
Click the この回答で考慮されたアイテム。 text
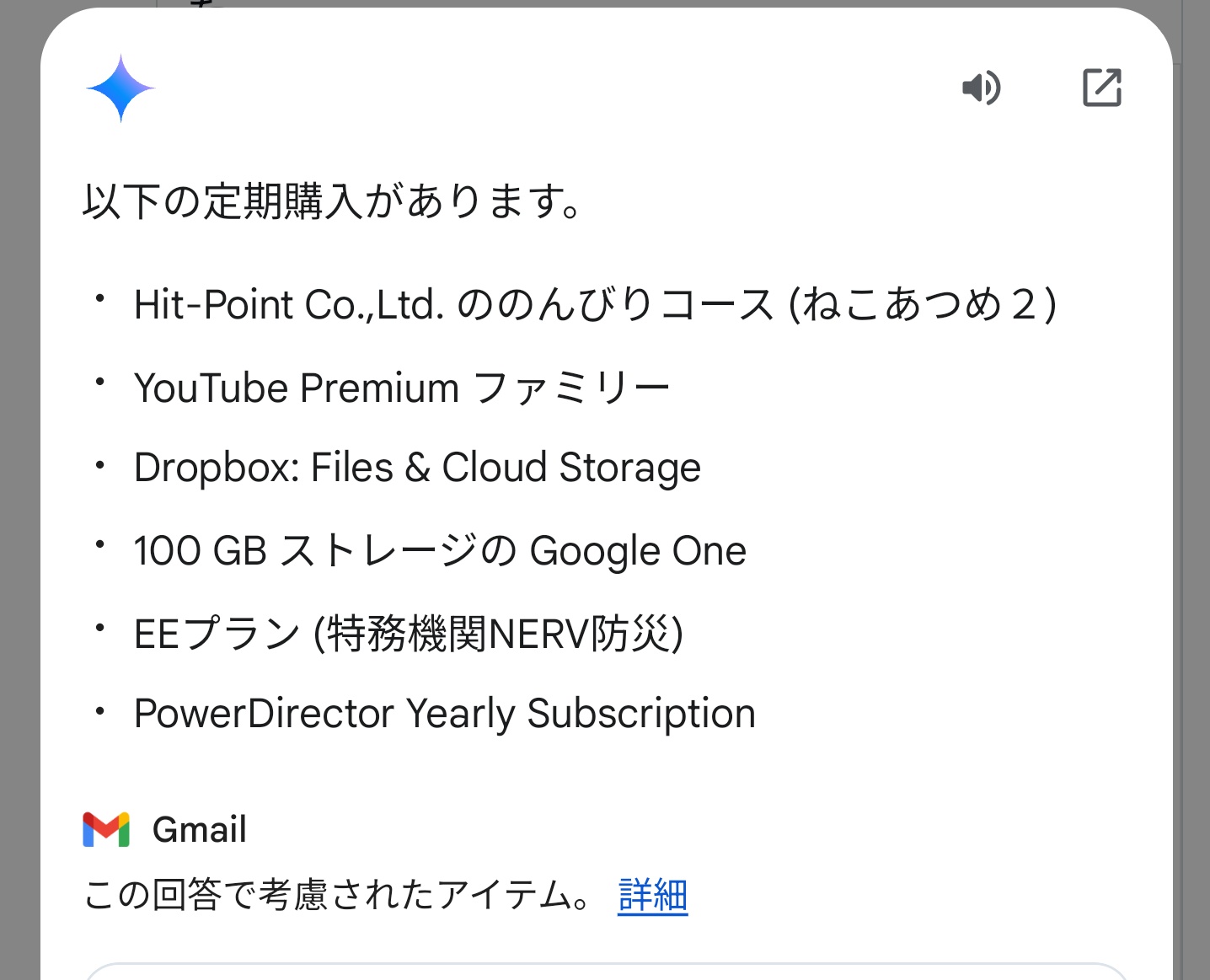(339, 895)
